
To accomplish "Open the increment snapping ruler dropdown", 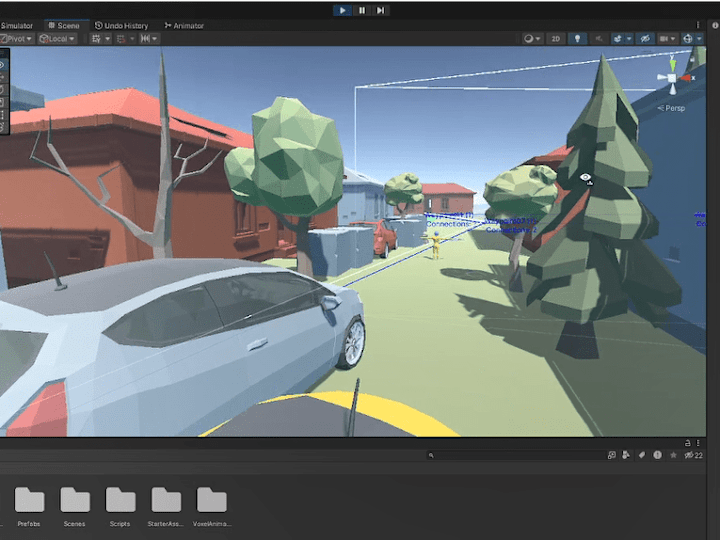I will tap(149, 39).
